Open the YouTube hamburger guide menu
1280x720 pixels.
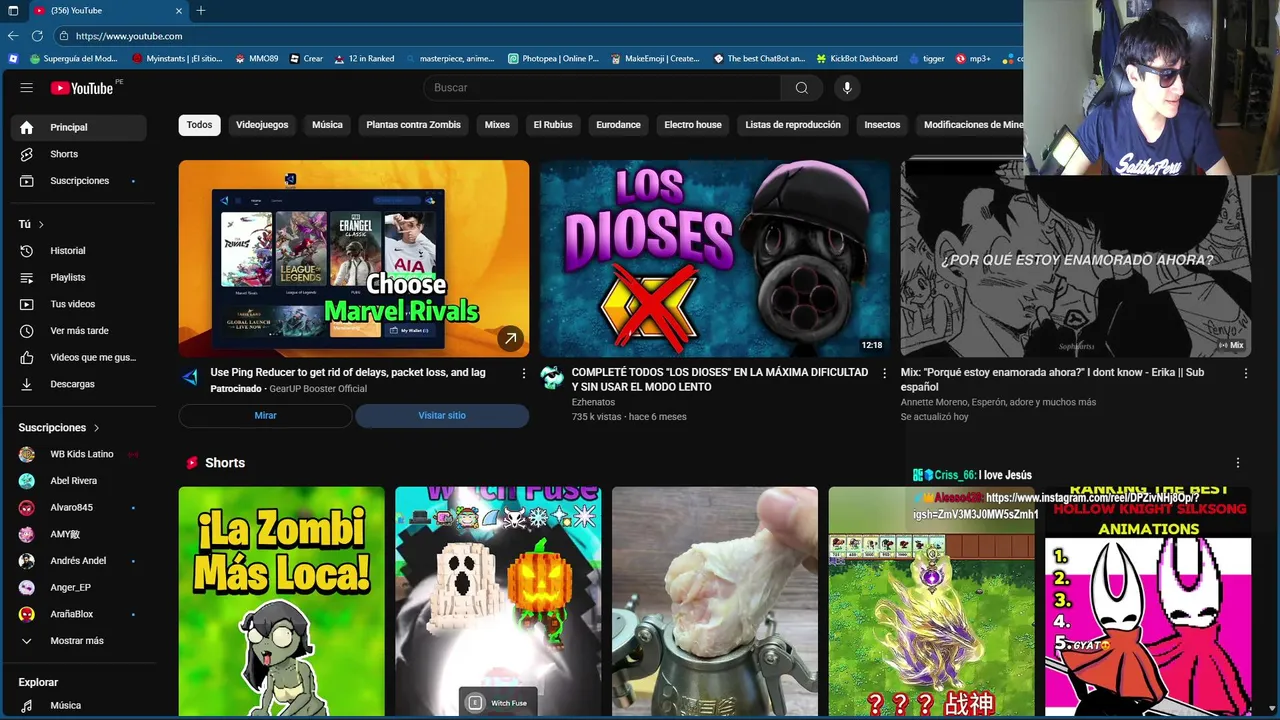click(27, 88)
